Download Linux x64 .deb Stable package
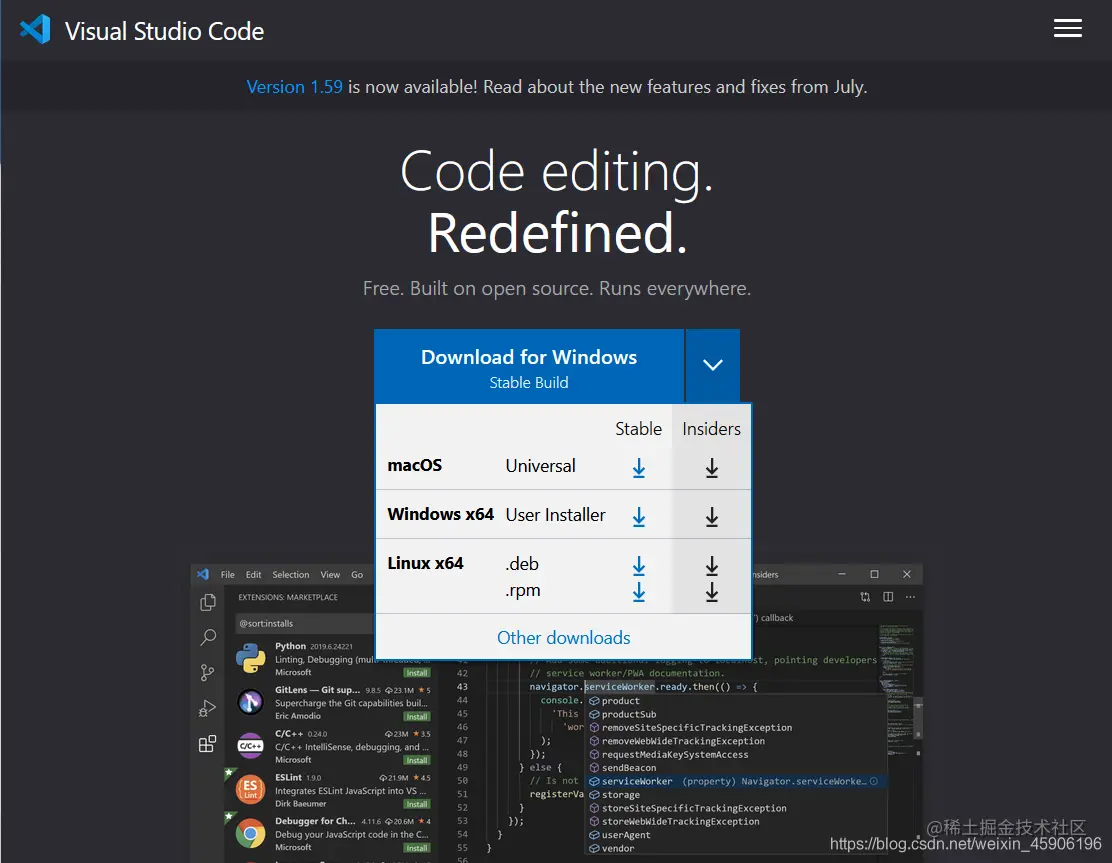Image resolution: width=1112 pixels, height=863 pixels. point(638,565)
